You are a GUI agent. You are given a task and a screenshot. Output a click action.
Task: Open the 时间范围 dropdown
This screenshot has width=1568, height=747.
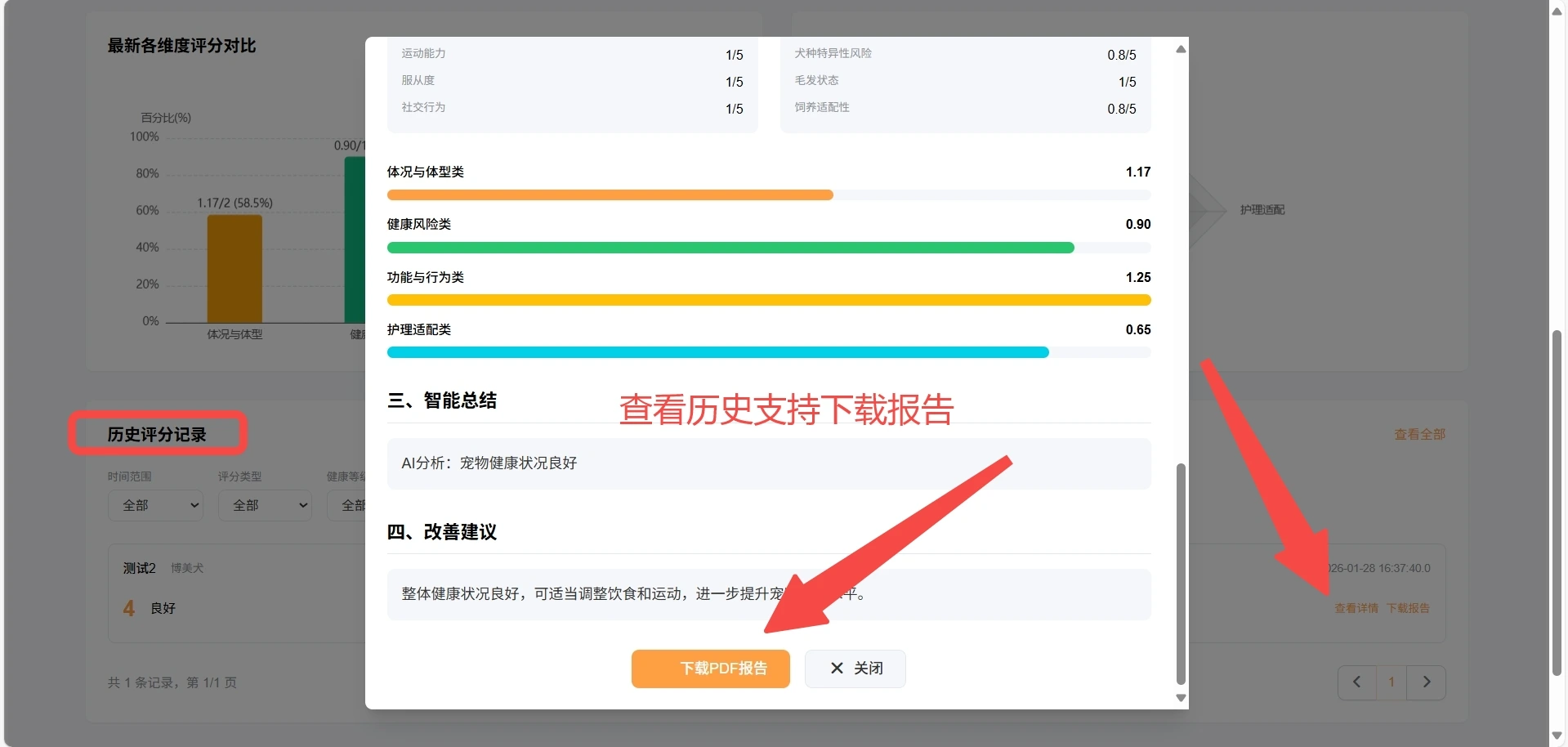155,505
